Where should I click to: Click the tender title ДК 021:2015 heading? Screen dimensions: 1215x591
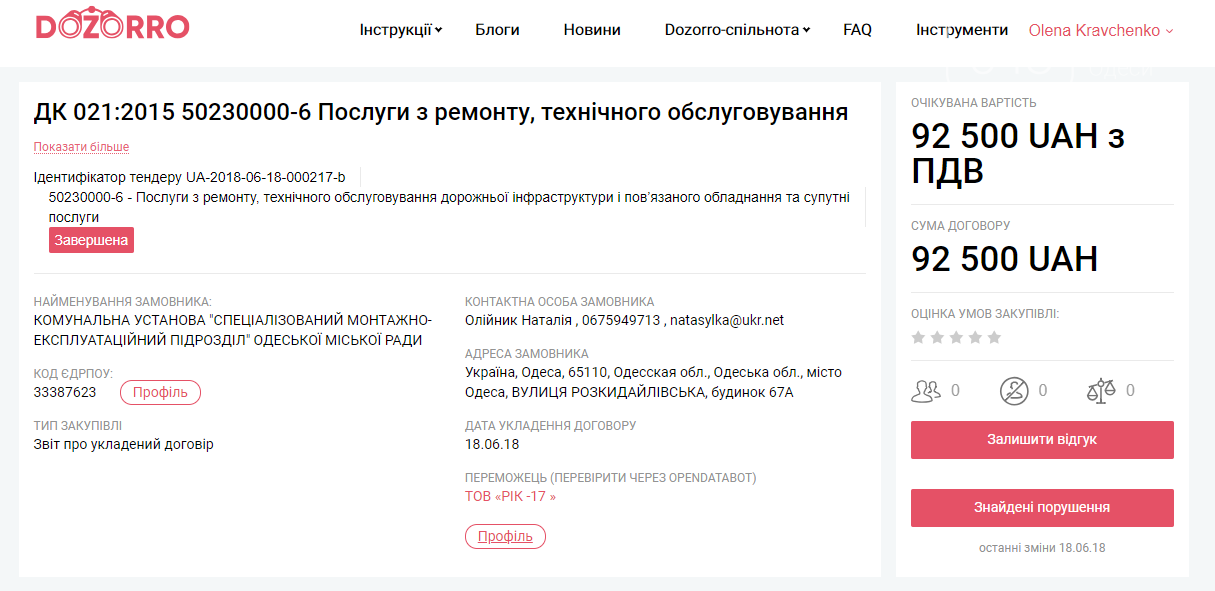point(441,112)
